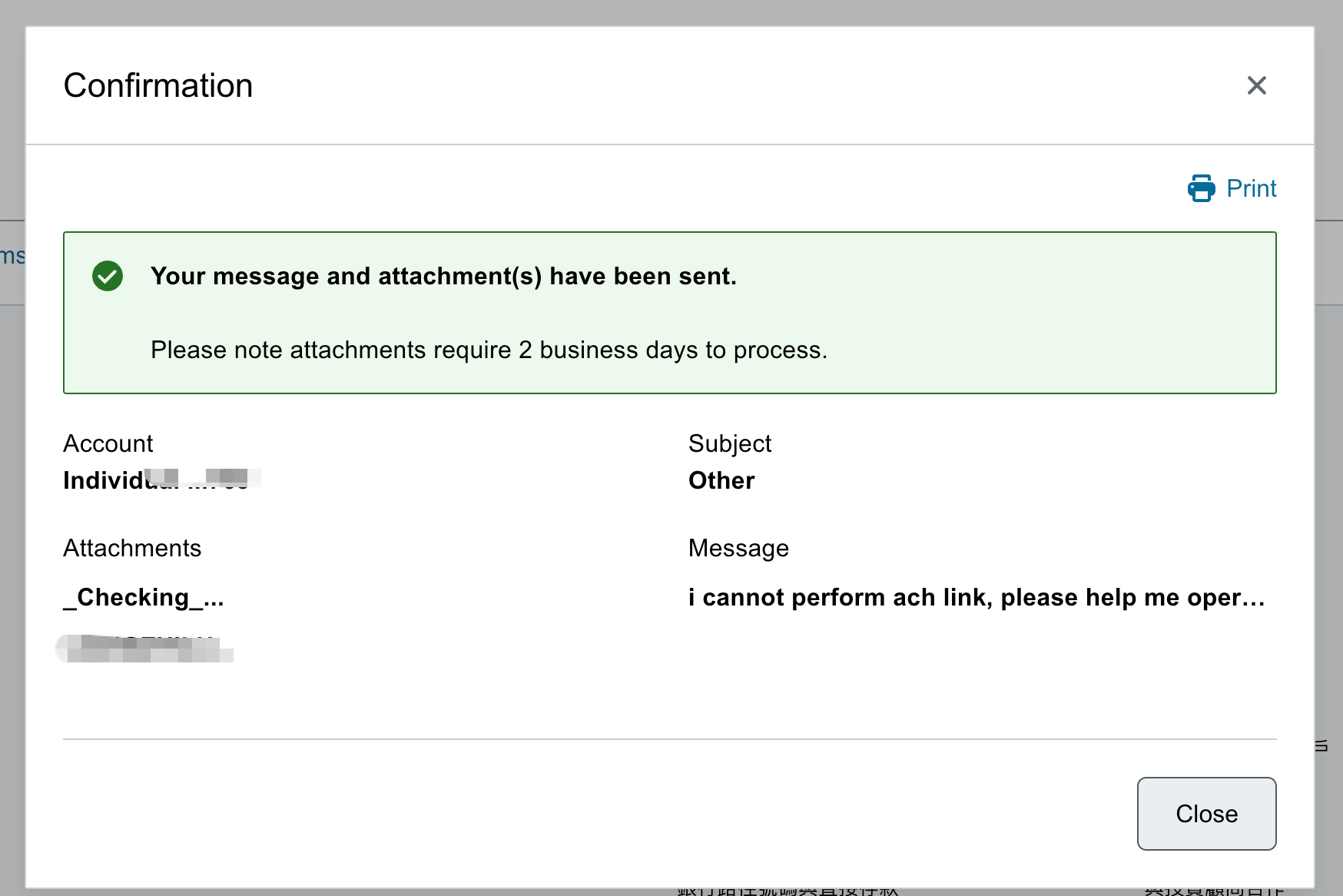Click the truncated message text
This screenshot has height=896, width=1343.
(x=976, y=597)
